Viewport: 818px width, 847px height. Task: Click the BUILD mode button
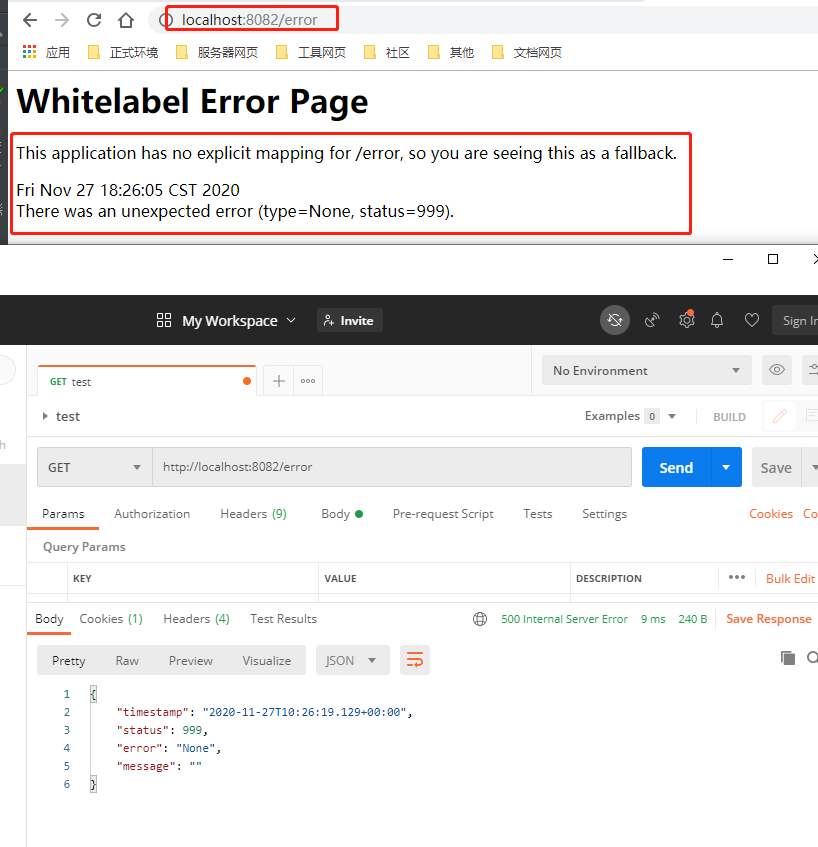729,416
